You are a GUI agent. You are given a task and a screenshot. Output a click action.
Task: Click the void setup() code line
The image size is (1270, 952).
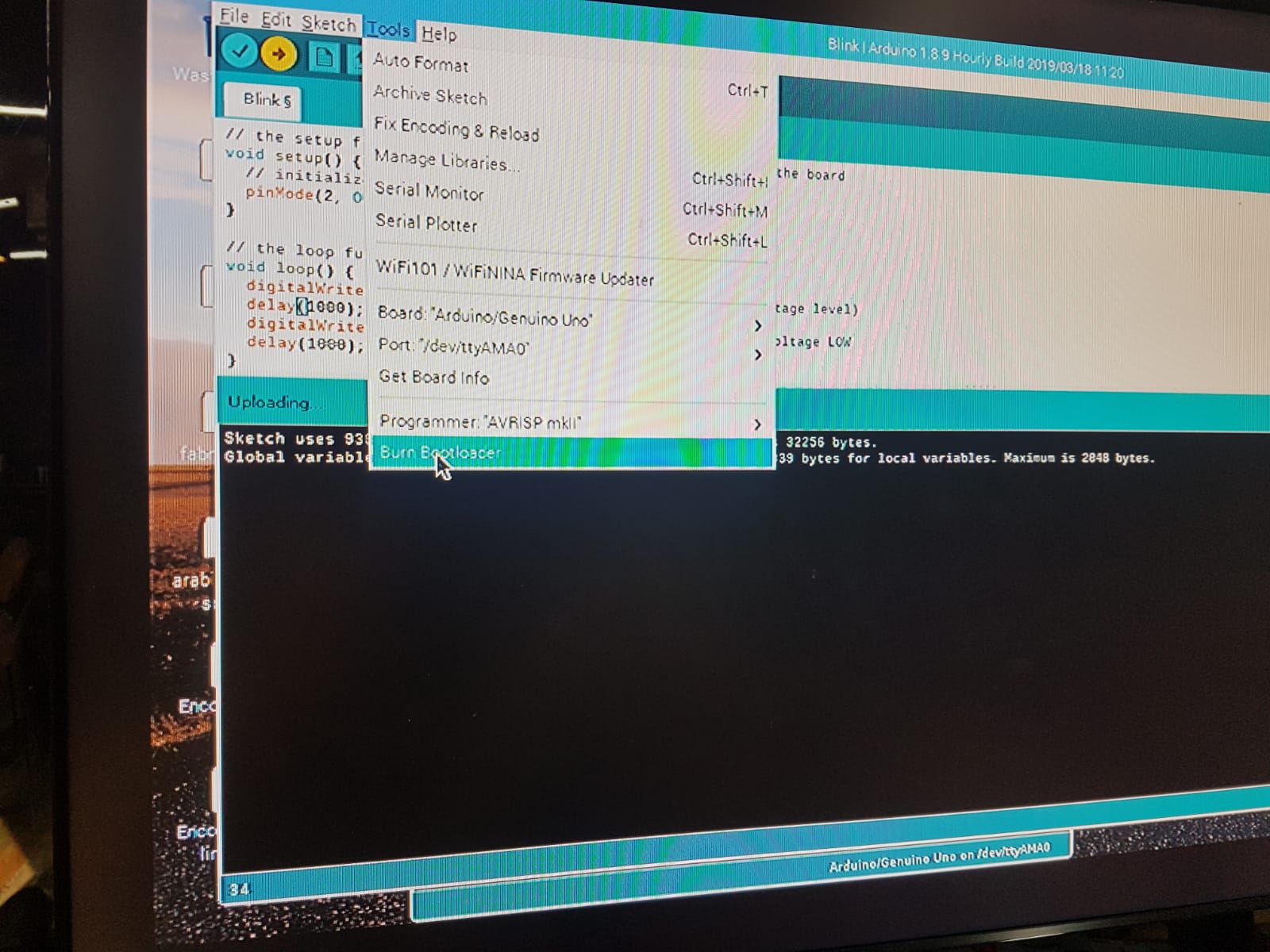tap(293, 156)
